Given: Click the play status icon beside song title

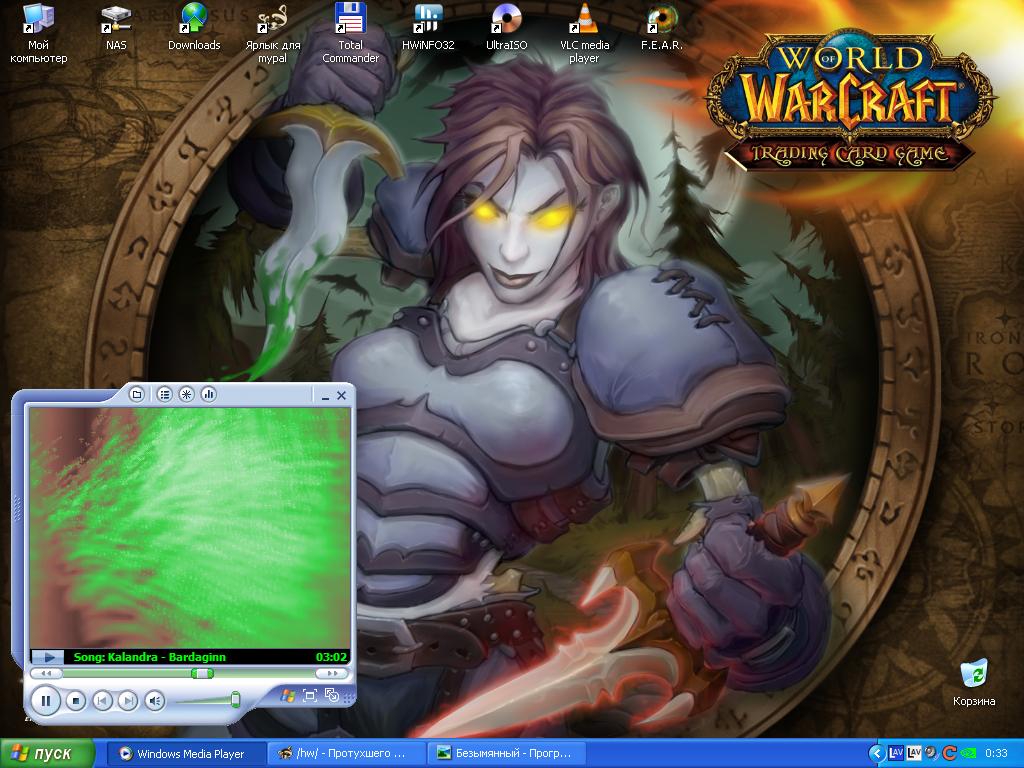Looking at the screenshot, I should [x=48, y=657].
